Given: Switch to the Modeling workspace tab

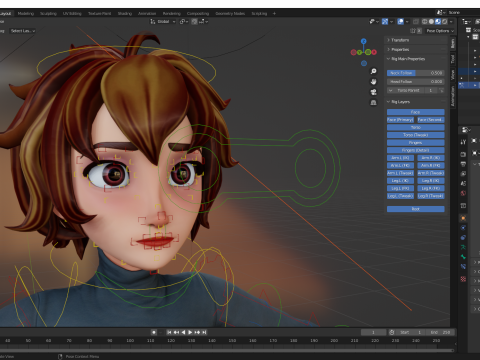Looking at the screenshot, I should 26,14.
